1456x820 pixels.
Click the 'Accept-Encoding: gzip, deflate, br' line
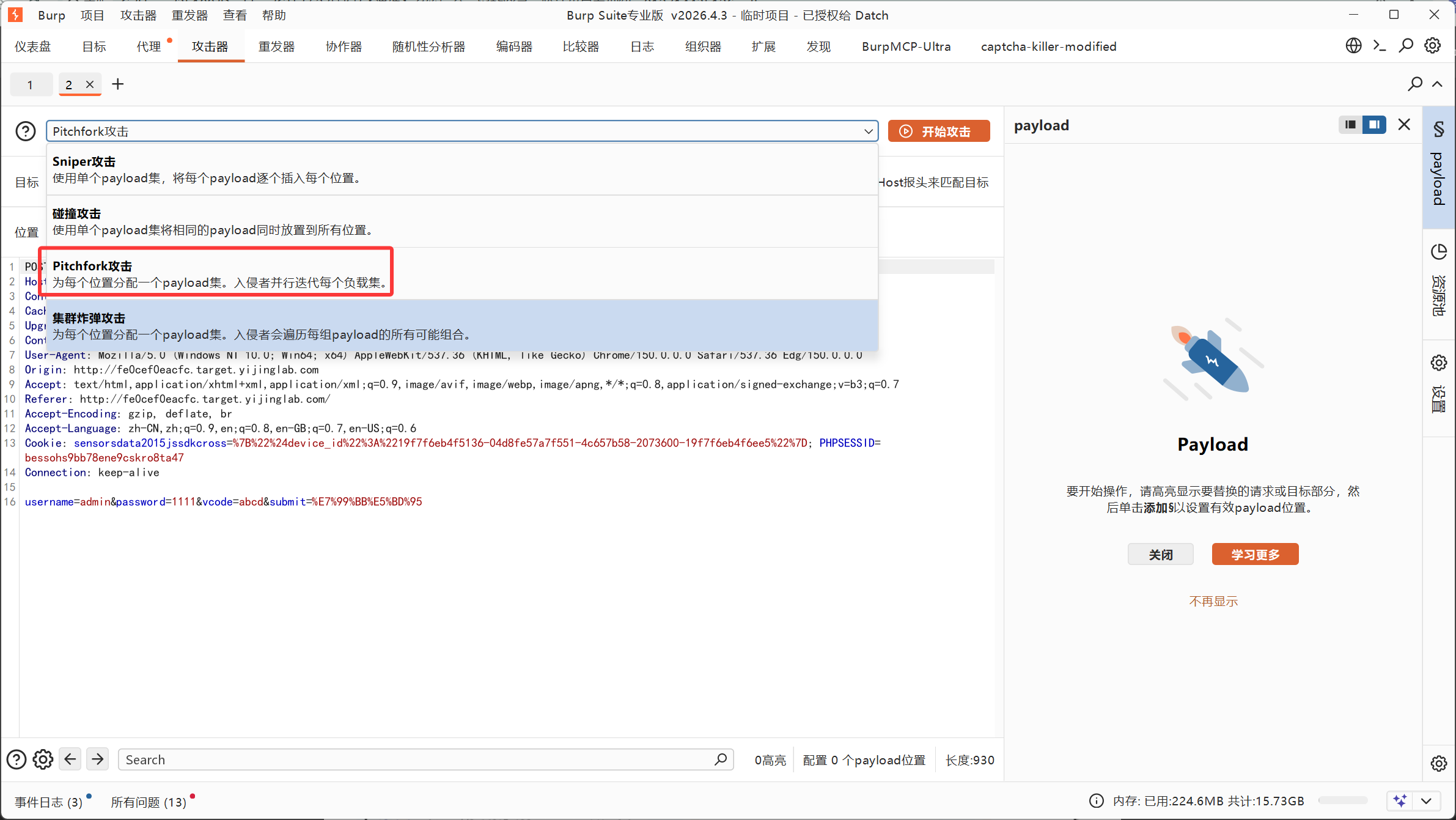click(x=128, y=413)
